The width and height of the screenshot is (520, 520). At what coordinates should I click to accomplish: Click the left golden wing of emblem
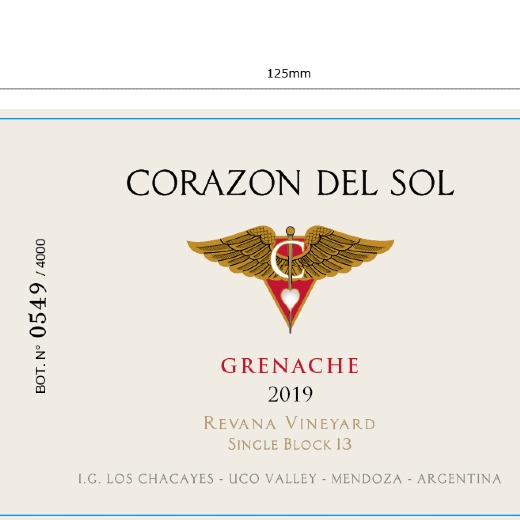[x=233, y=250]
